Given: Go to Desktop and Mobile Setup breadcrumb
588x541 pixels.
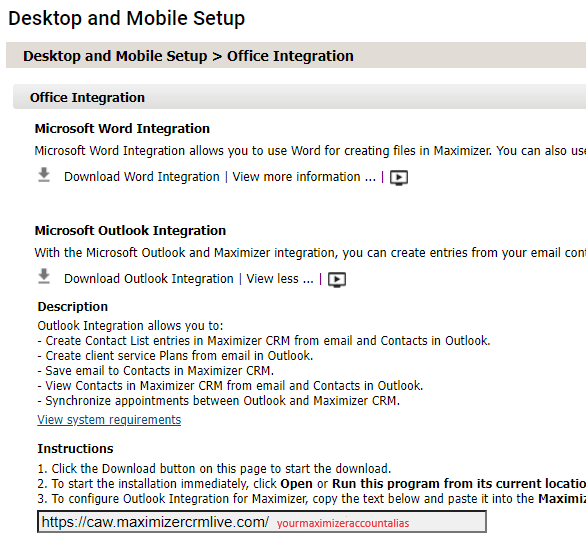Looking at the screenshot, I should click(115, 56).
